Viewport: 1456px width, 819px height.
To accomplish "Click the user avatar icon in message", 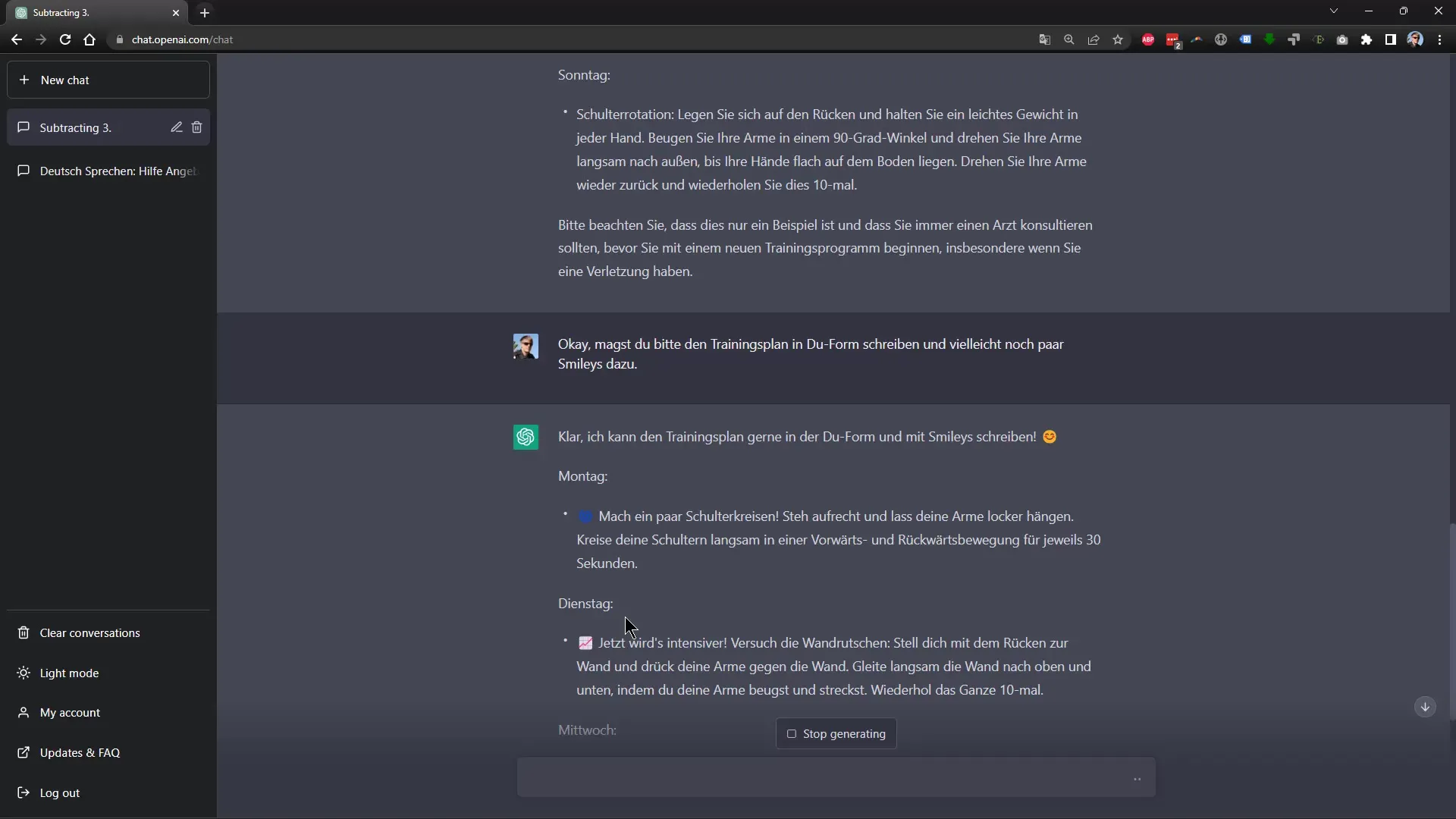I will tap(526, 347).
